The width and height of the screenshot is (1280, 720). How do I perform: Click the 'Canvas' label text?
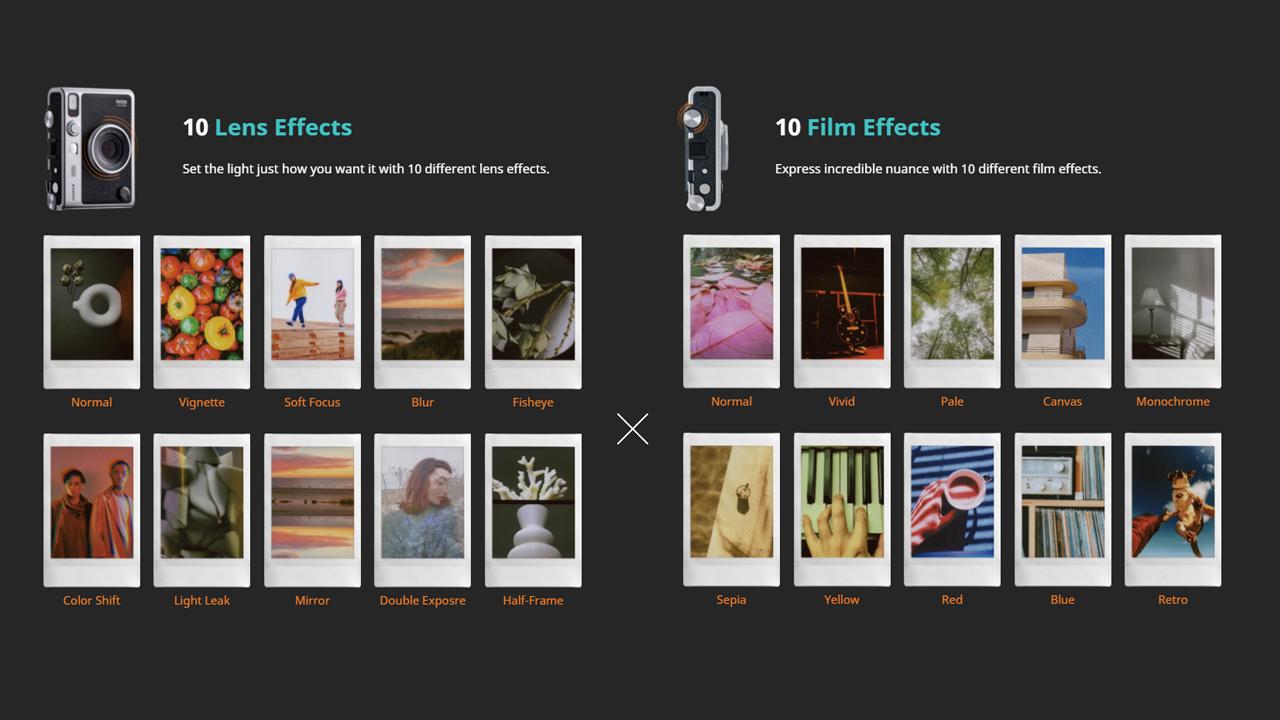pos(1063,401)
